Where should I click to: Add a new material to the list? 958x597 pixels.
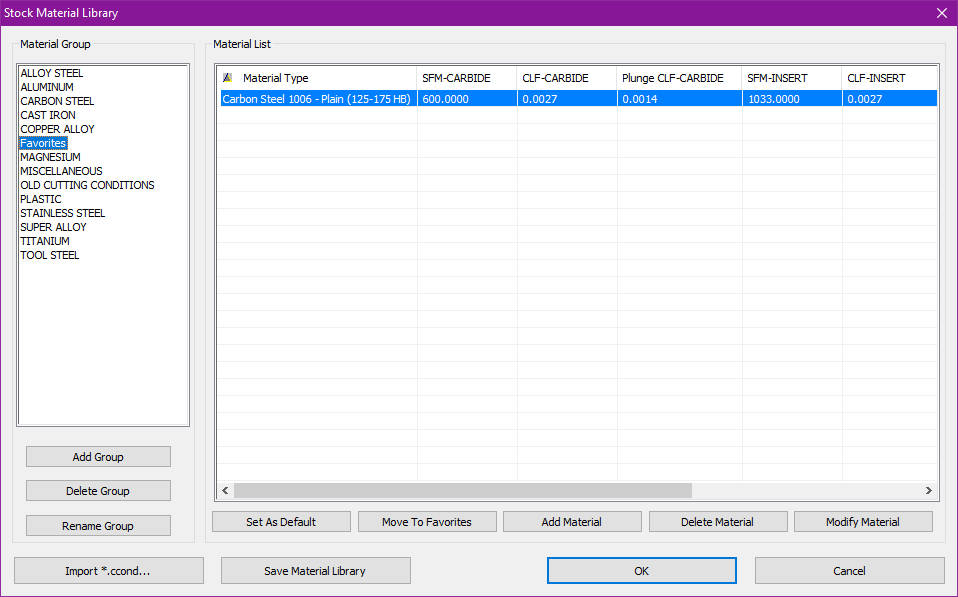click(x=571, y=521)
